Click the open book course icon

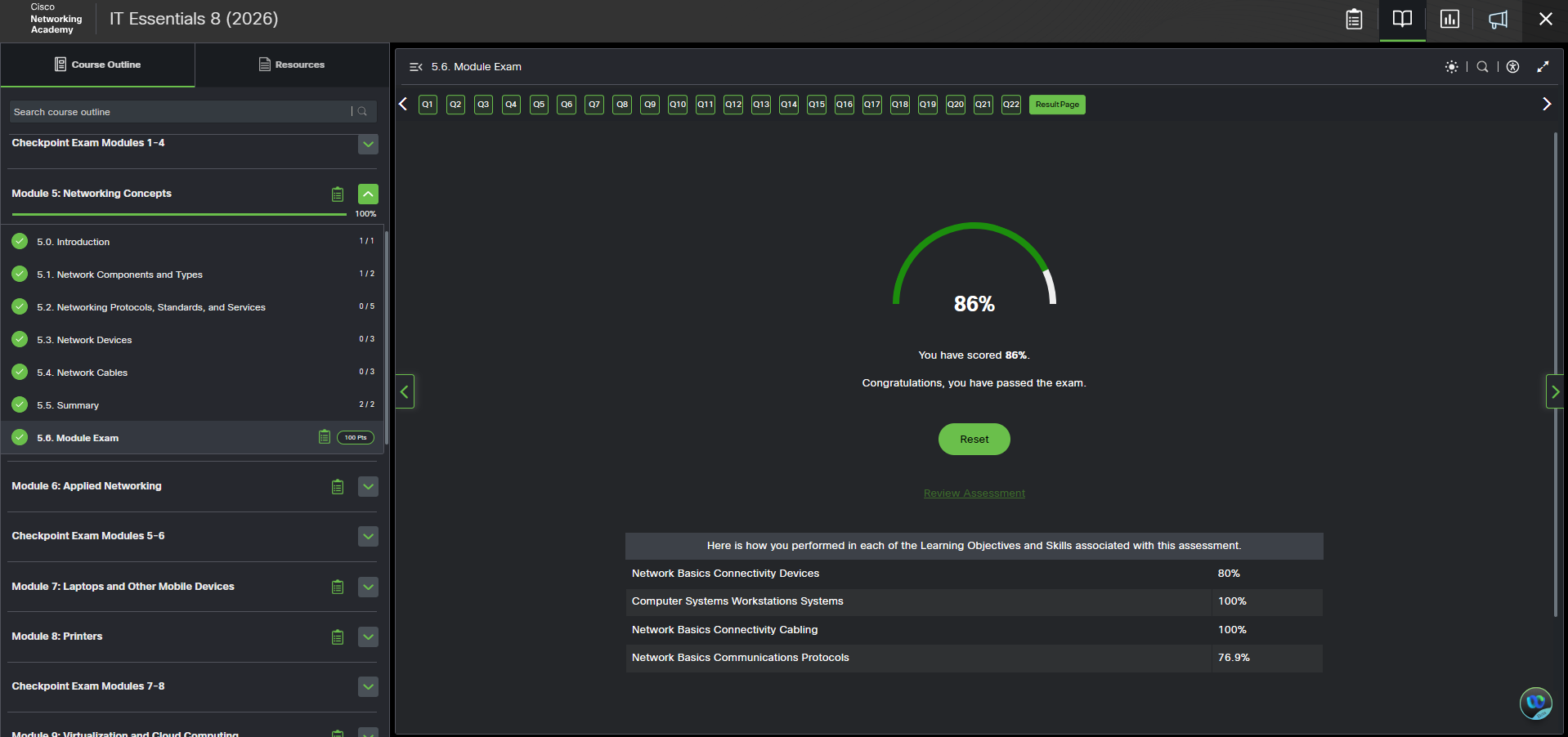pos(1402,19)
